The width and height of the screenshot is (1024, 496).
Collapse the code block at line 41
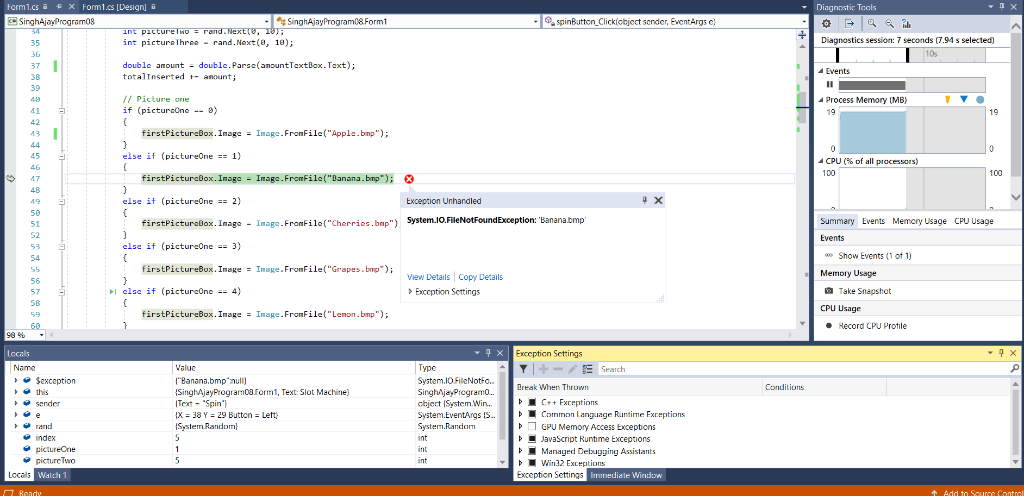point(61,111)
